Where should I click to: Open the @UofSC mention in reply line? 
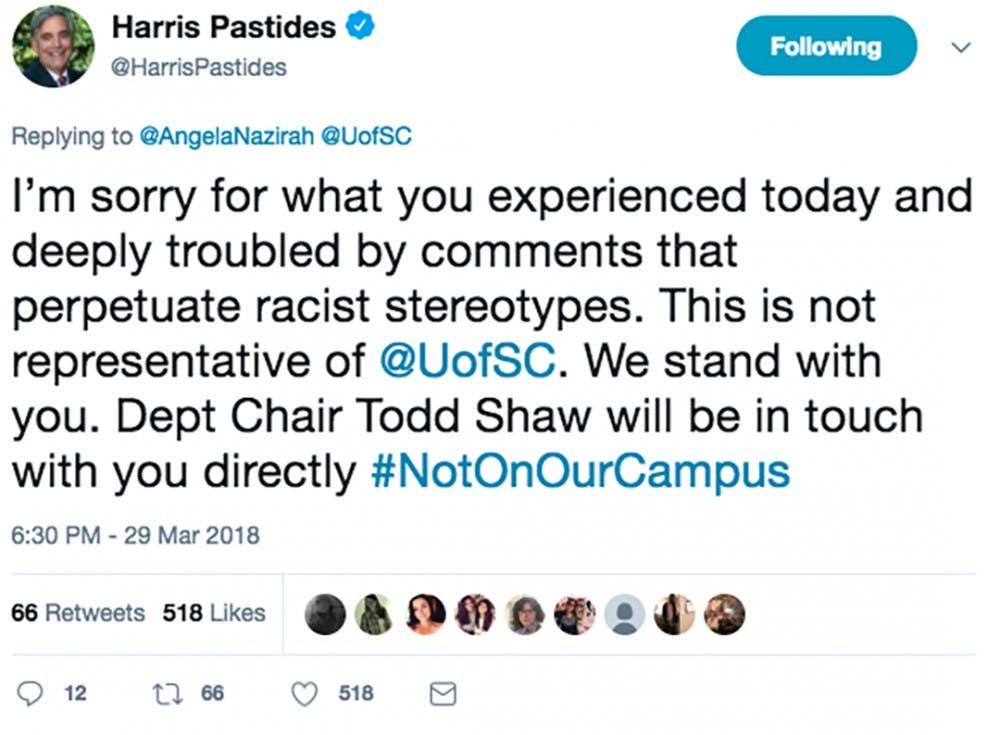point(365,137)
